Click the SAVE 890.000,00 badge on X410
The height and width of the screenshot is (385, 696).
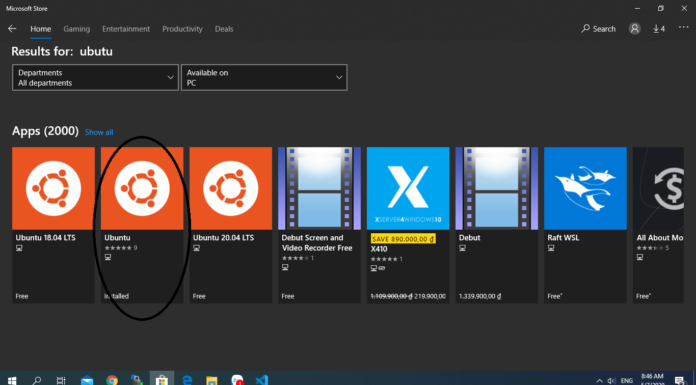point(403,239)
